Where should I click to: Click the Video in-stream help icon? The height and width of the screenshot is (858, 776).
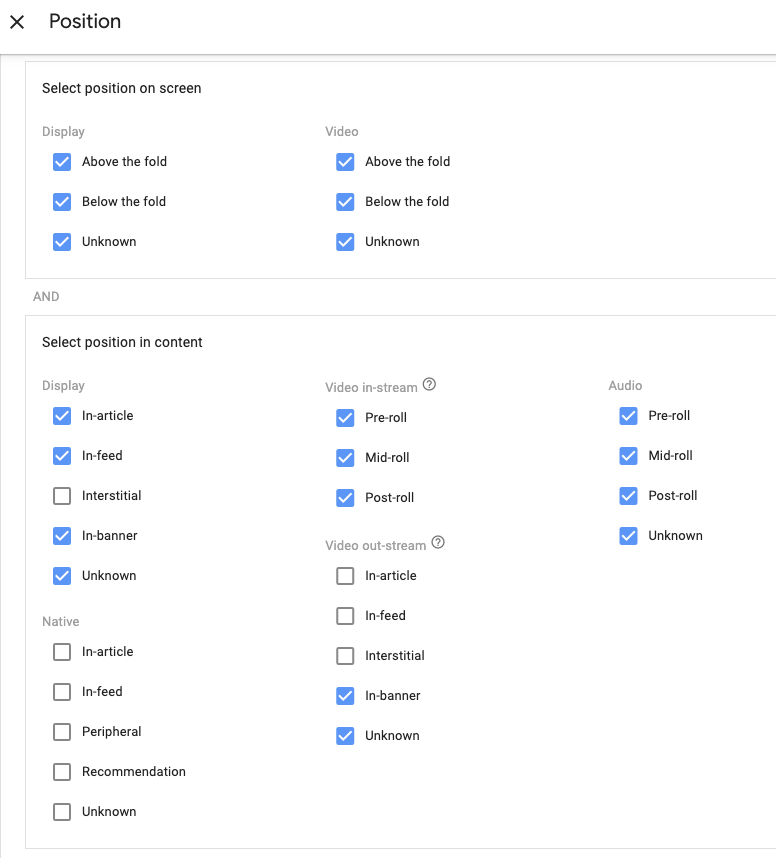[x=430, y=385]
